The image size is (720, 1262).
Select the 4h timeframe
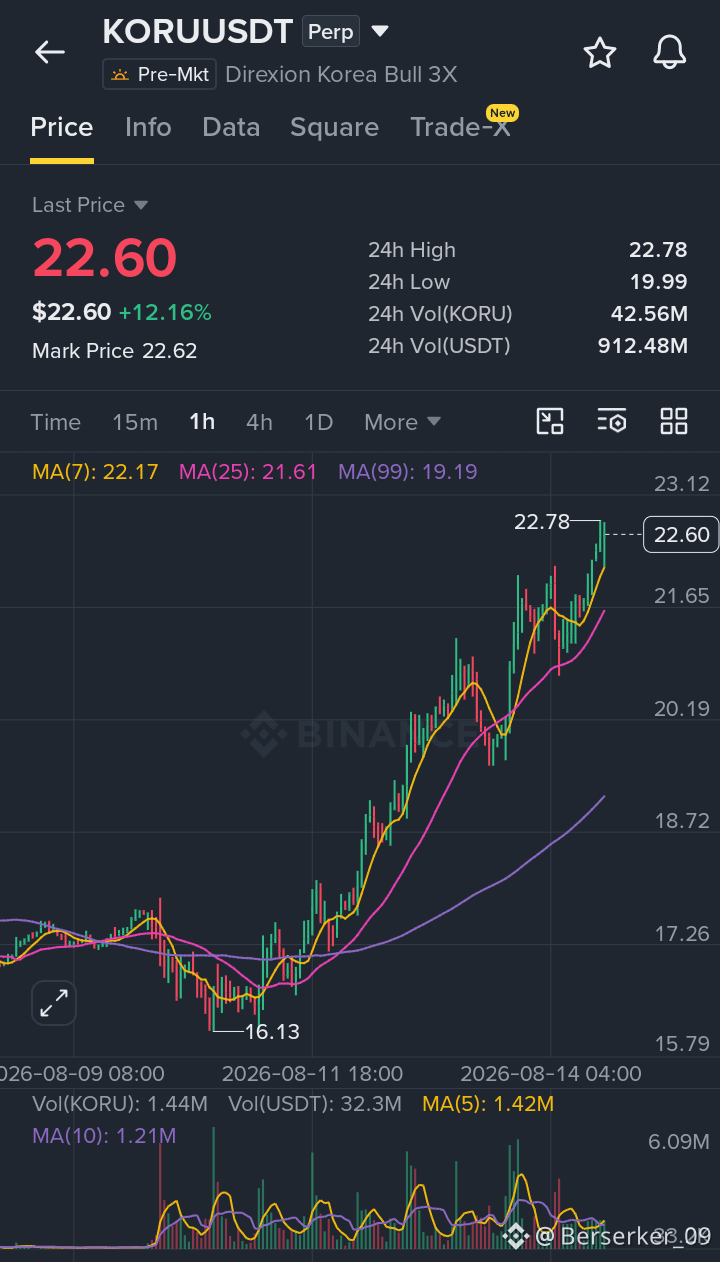click(259, 422)
